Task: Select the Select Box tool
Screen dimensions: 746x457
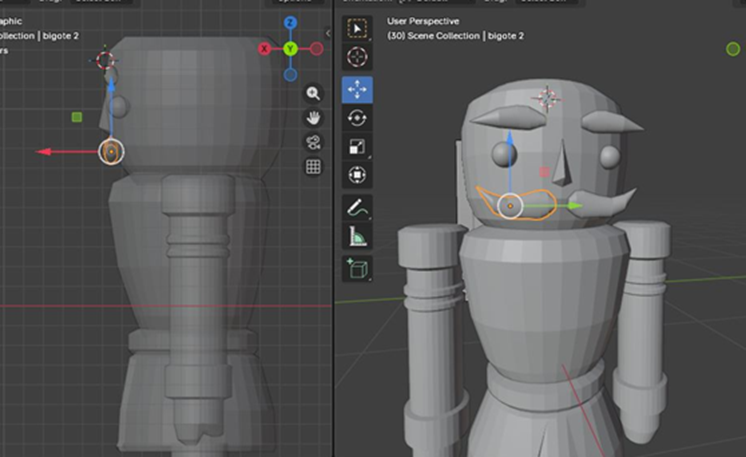Action: point(357,28)
